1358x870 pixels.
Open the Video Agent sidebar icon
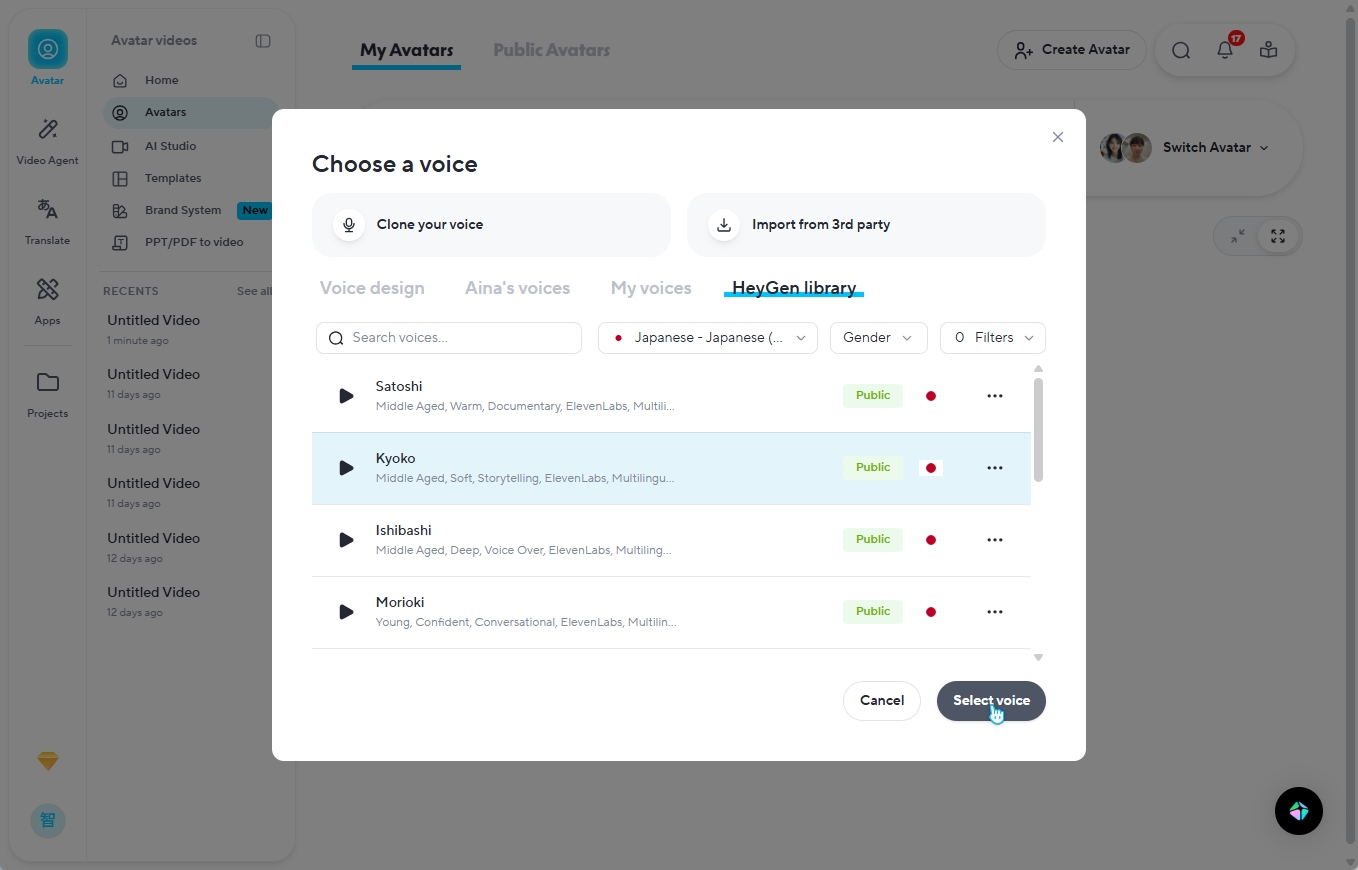tap(47, 130)
